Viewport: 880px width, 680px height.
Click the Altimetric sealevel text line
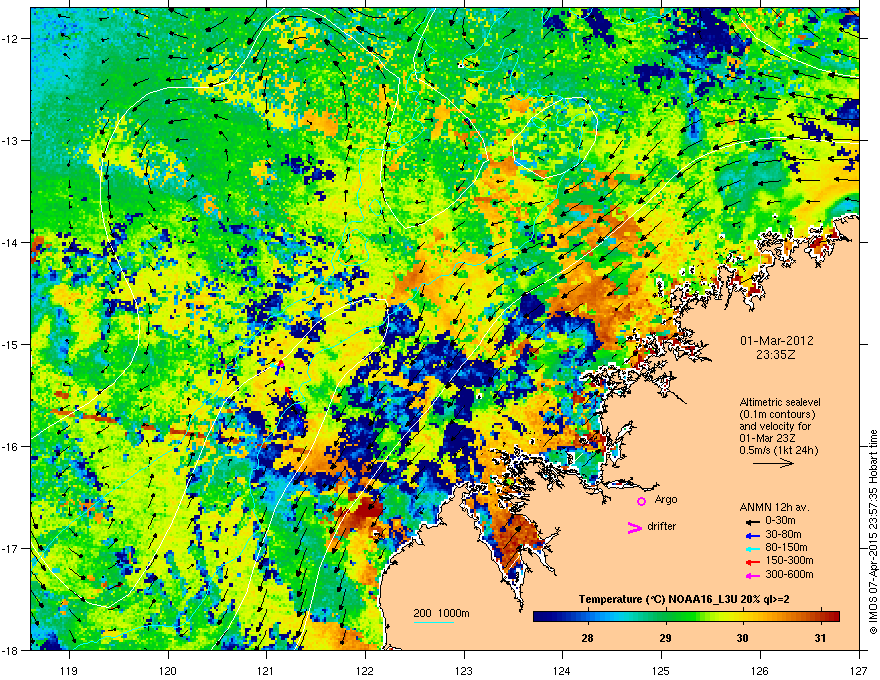pyautogui.click(x=780, y=402)
